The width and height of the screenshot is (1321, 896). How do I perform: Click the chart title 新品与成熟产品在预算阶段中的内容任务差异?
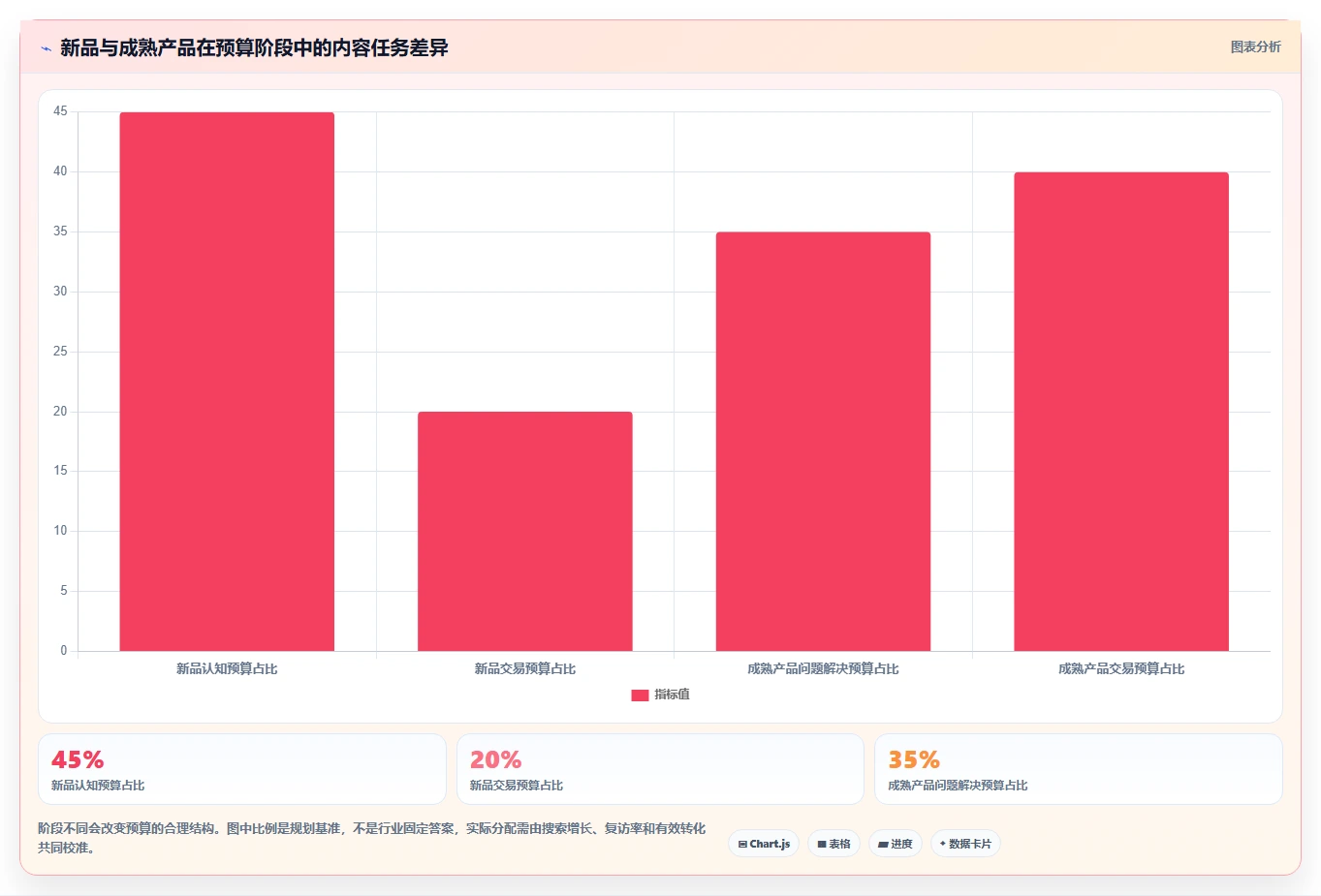click(x=254, y=48)
